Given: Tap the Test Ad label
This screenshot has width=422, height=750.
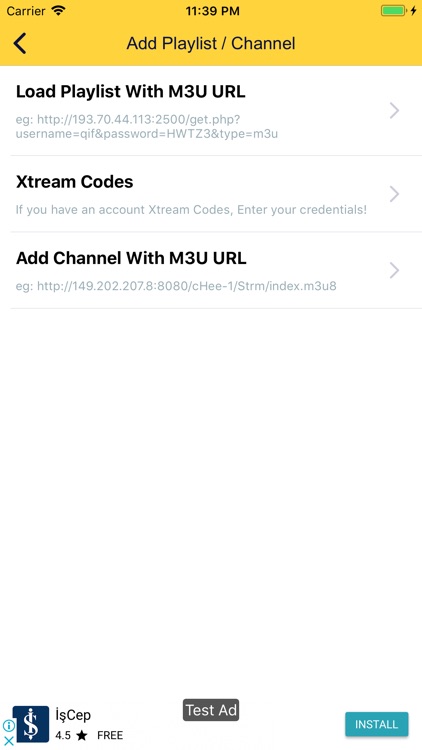Looking at the screenshot, I should point(211,710).
